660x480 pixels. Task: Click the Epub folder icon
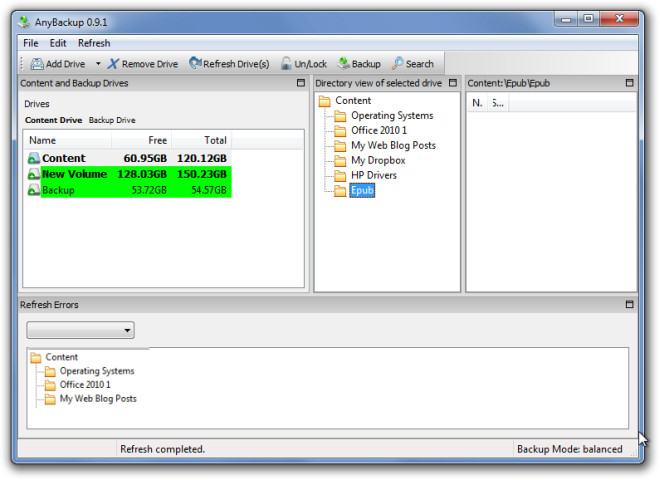coord(340,191)
